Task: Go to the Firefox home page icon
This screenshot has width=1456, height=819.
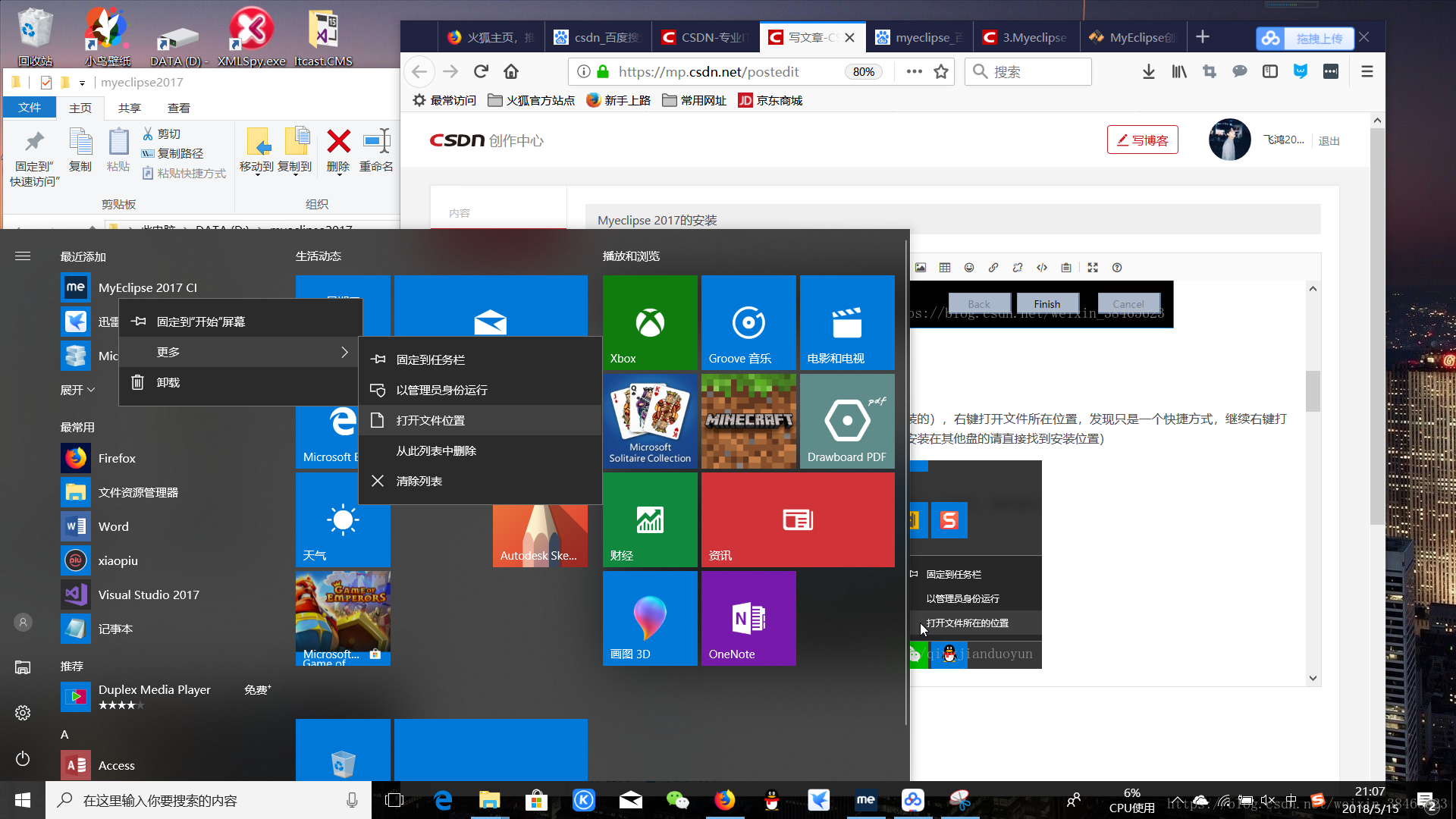Action: point(511,71)
